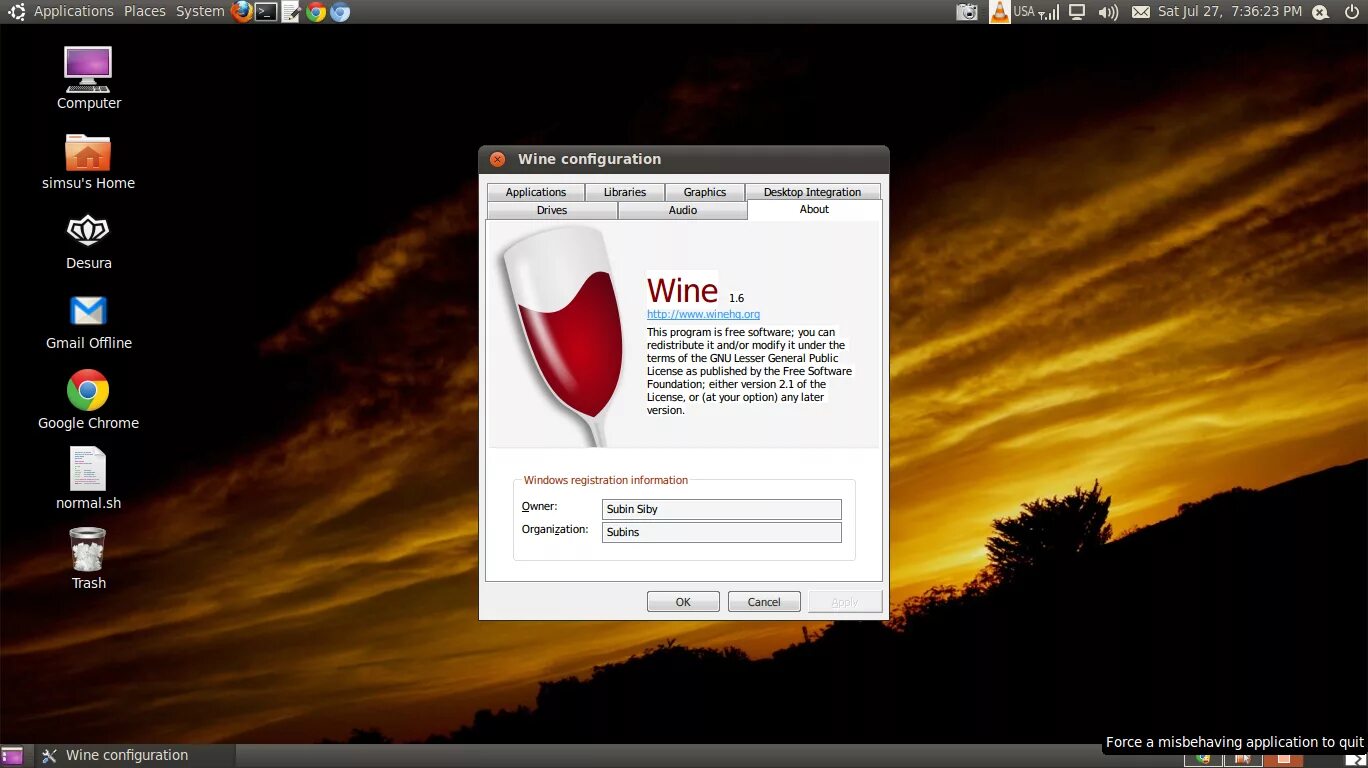Open the text editor panel launcher
The height and width of the screenshot is (768, 1368).
tap(291, 12)
